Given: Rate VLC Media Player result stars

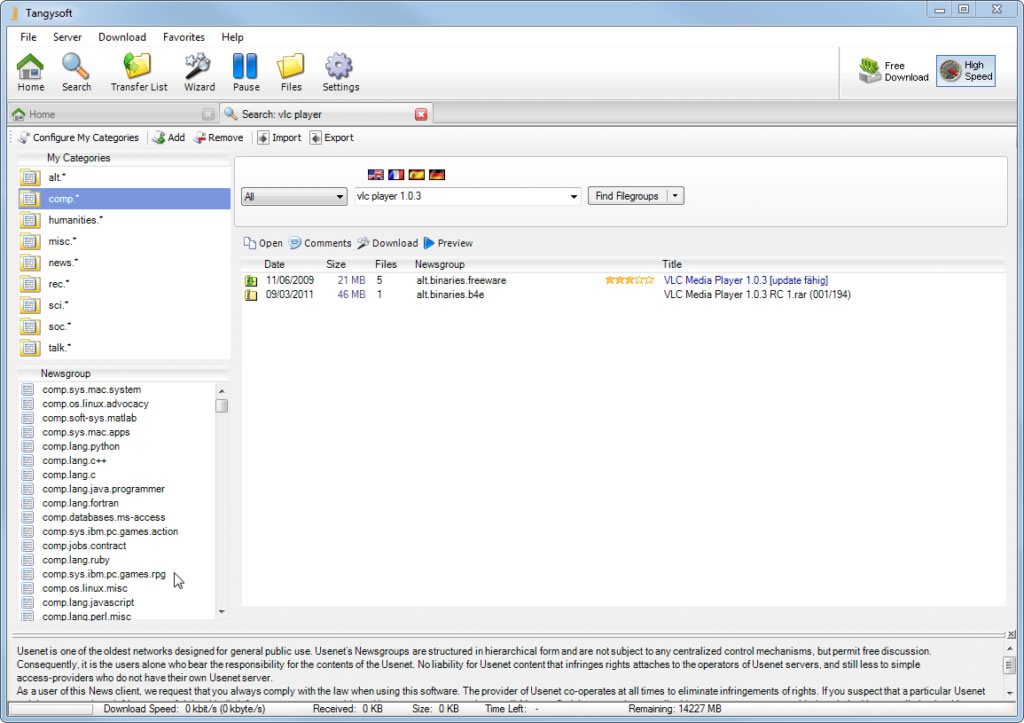Looking at the screenshot, I should (629, 280).
